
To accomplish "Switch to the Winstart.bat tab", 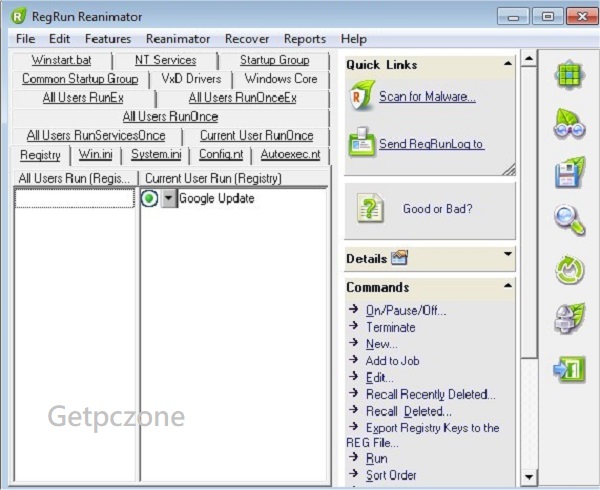I will click(x=62, y=60).
